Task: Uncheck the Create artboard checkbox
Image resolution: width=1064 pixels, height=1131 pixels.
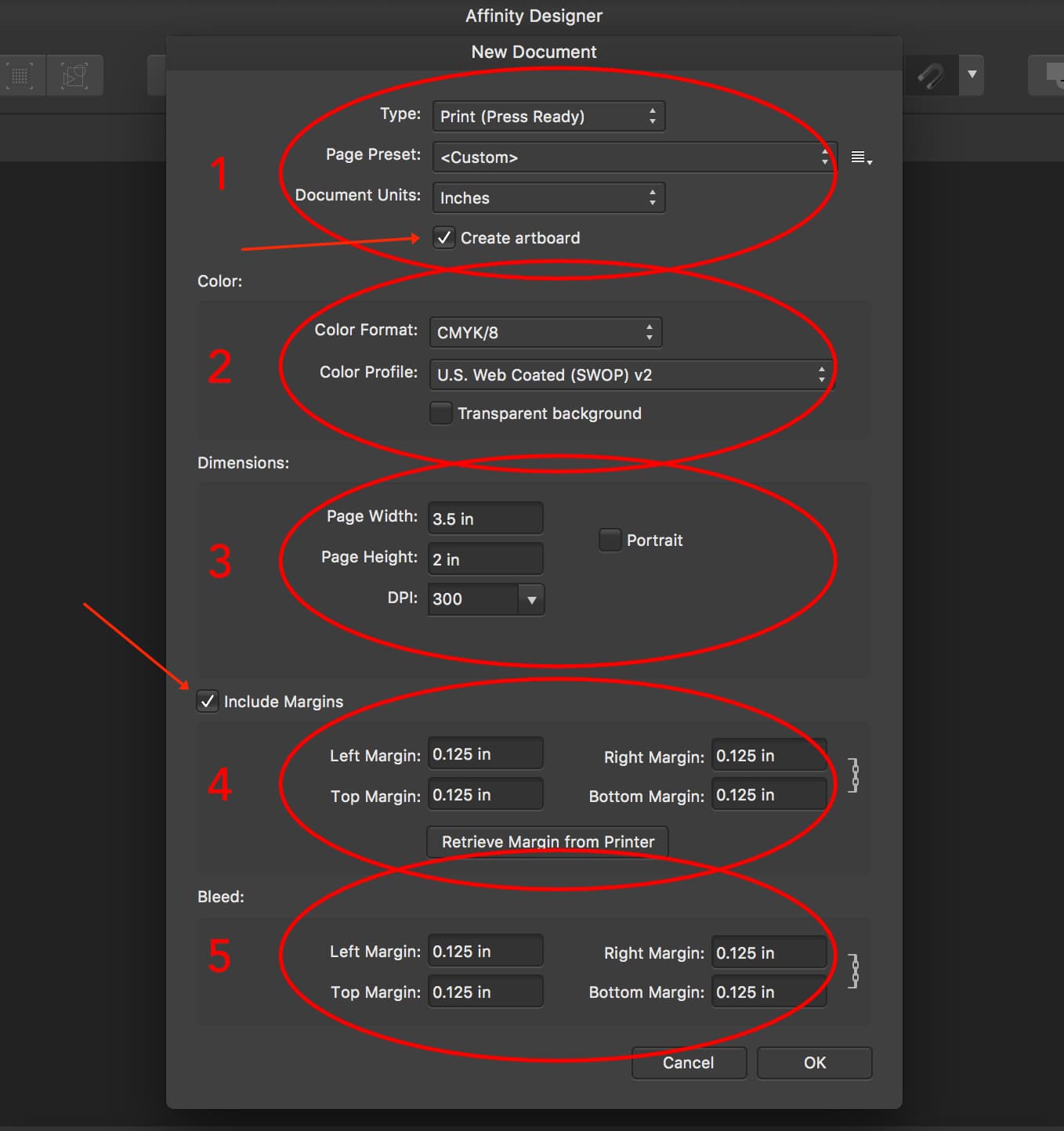Action: (444, 238)
